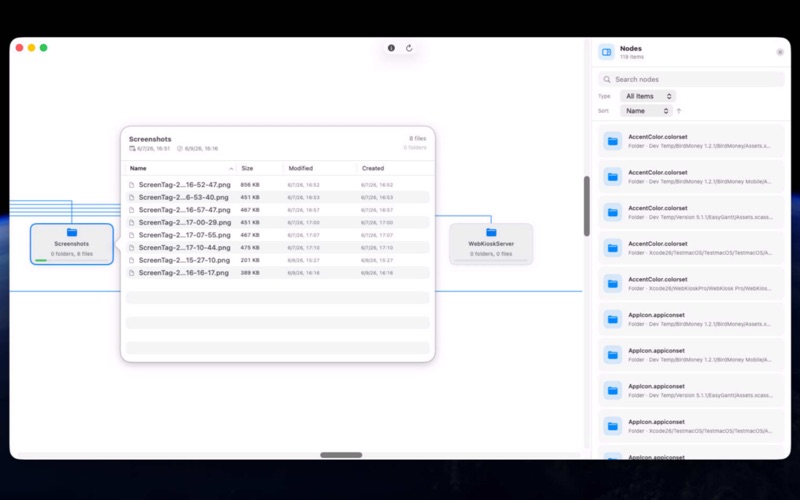This screenshot has height=500, width=800.
Task: Select the file name ScreenTag-2...17-07-55.png
Action: click(x=185, y=235)
